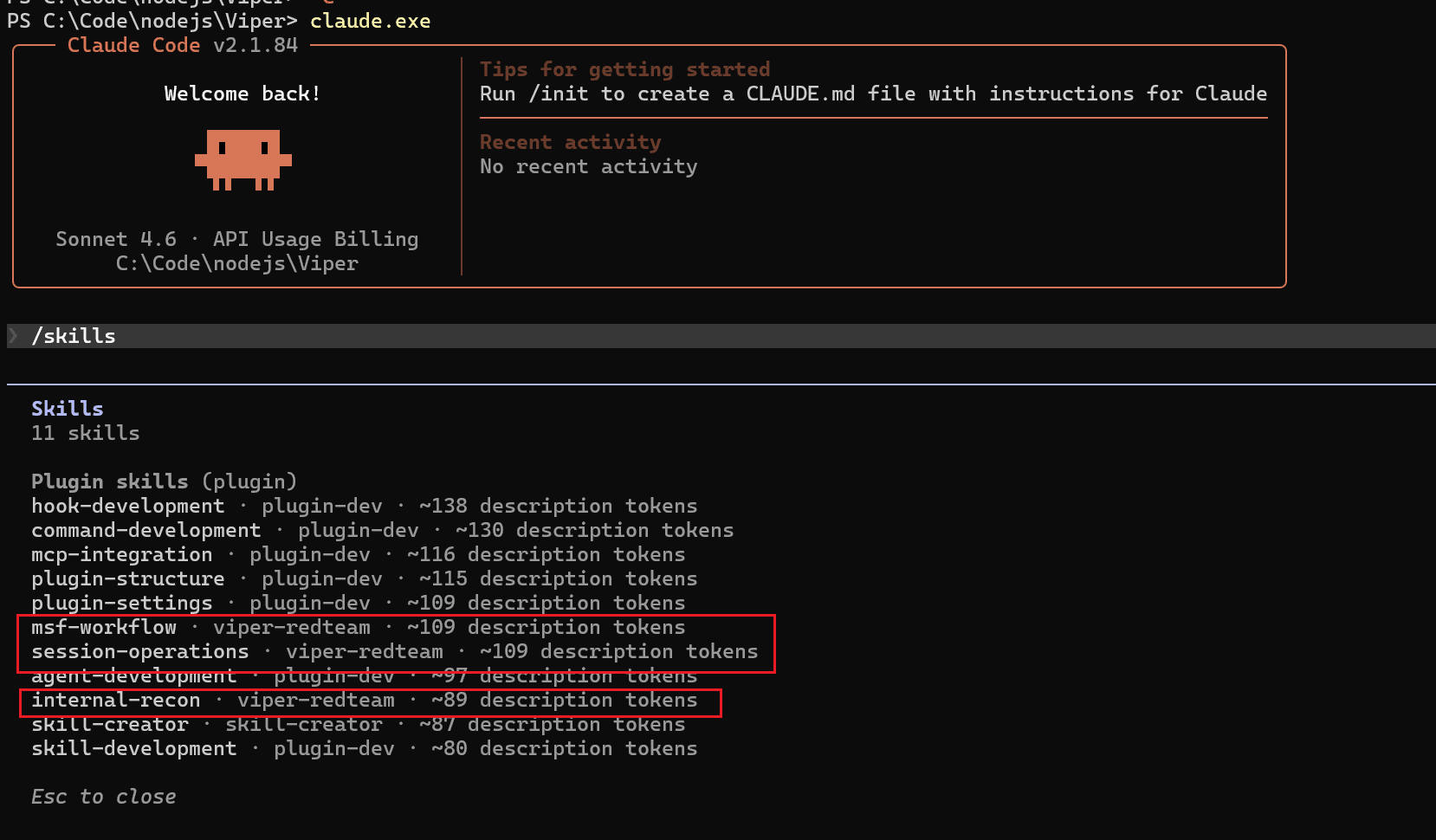The height and width of the screenshot is (840, 1436).
Task: Click the prompt chevron before /skills
Action: (14, 336)
